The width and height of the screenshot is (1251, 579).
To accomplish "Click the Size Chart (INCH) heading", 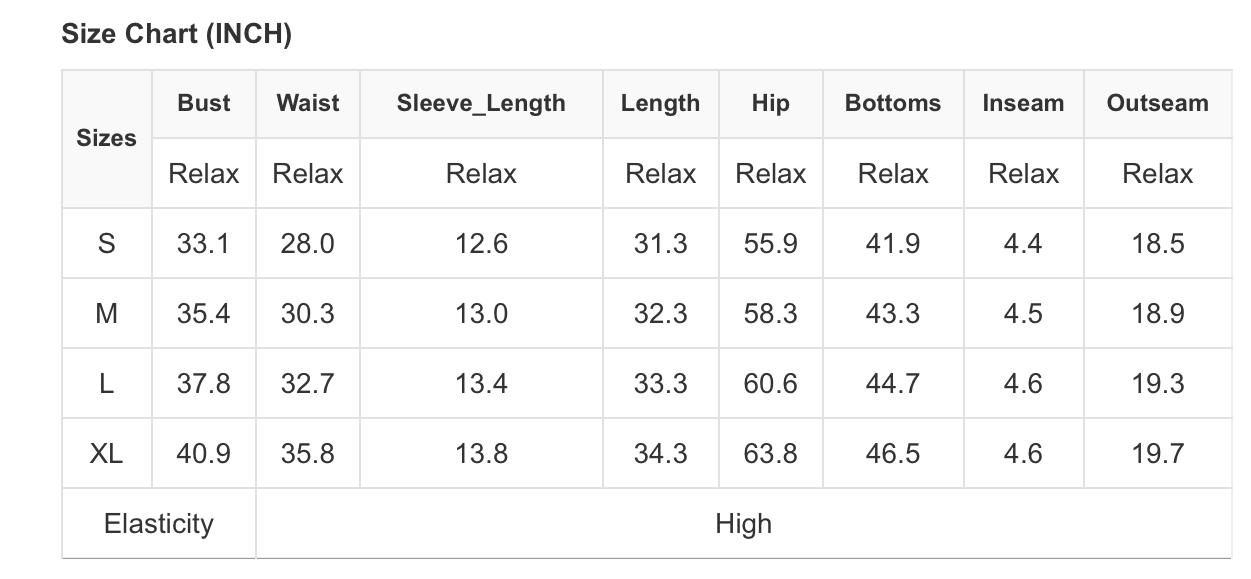I will point(176,34).
